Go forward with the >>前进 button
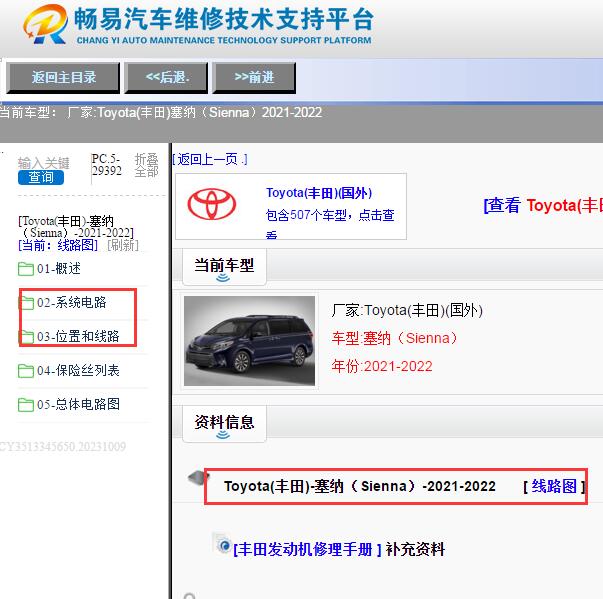The height and width of the screenshot is (599, 603). pos(254,78)
